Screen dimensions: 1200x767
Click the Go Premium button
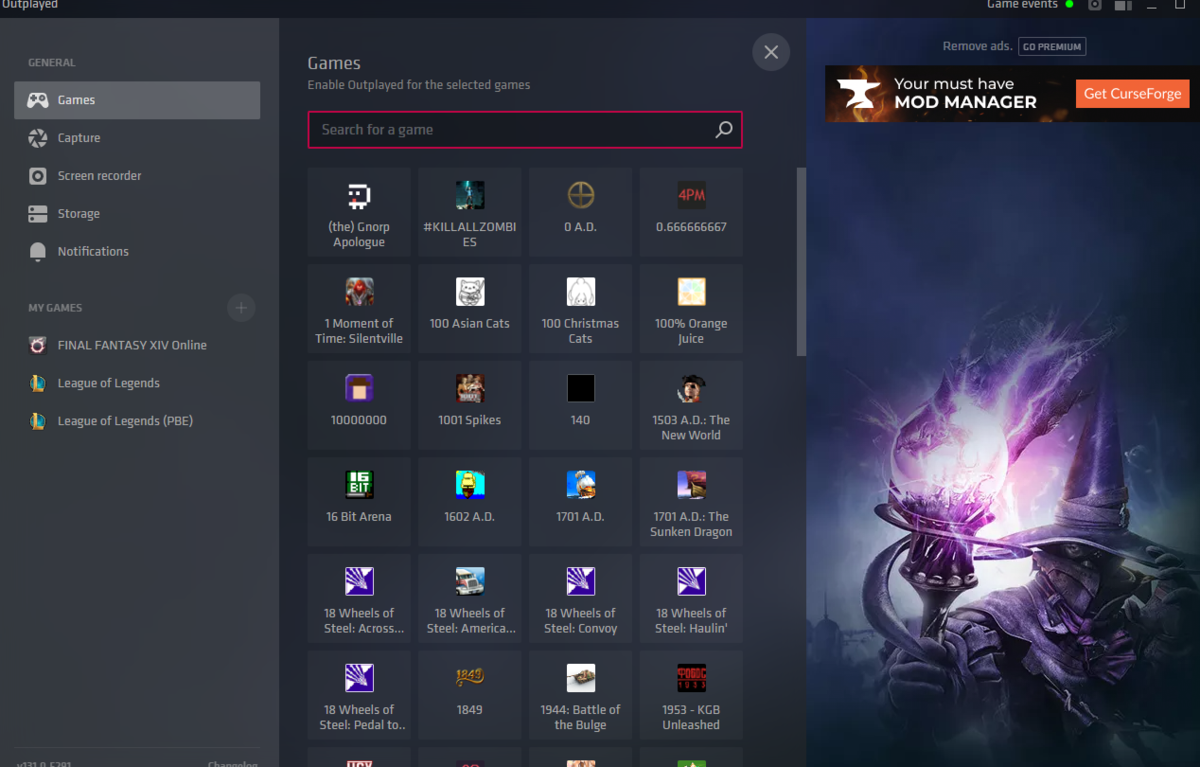(x=1052, y=47)
